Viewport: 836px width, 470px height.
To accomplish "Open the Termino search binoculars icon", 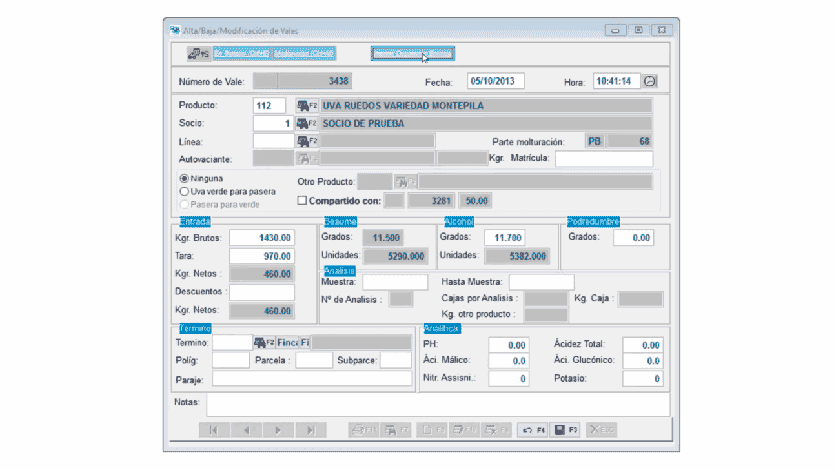I will (x=263, y=342).
